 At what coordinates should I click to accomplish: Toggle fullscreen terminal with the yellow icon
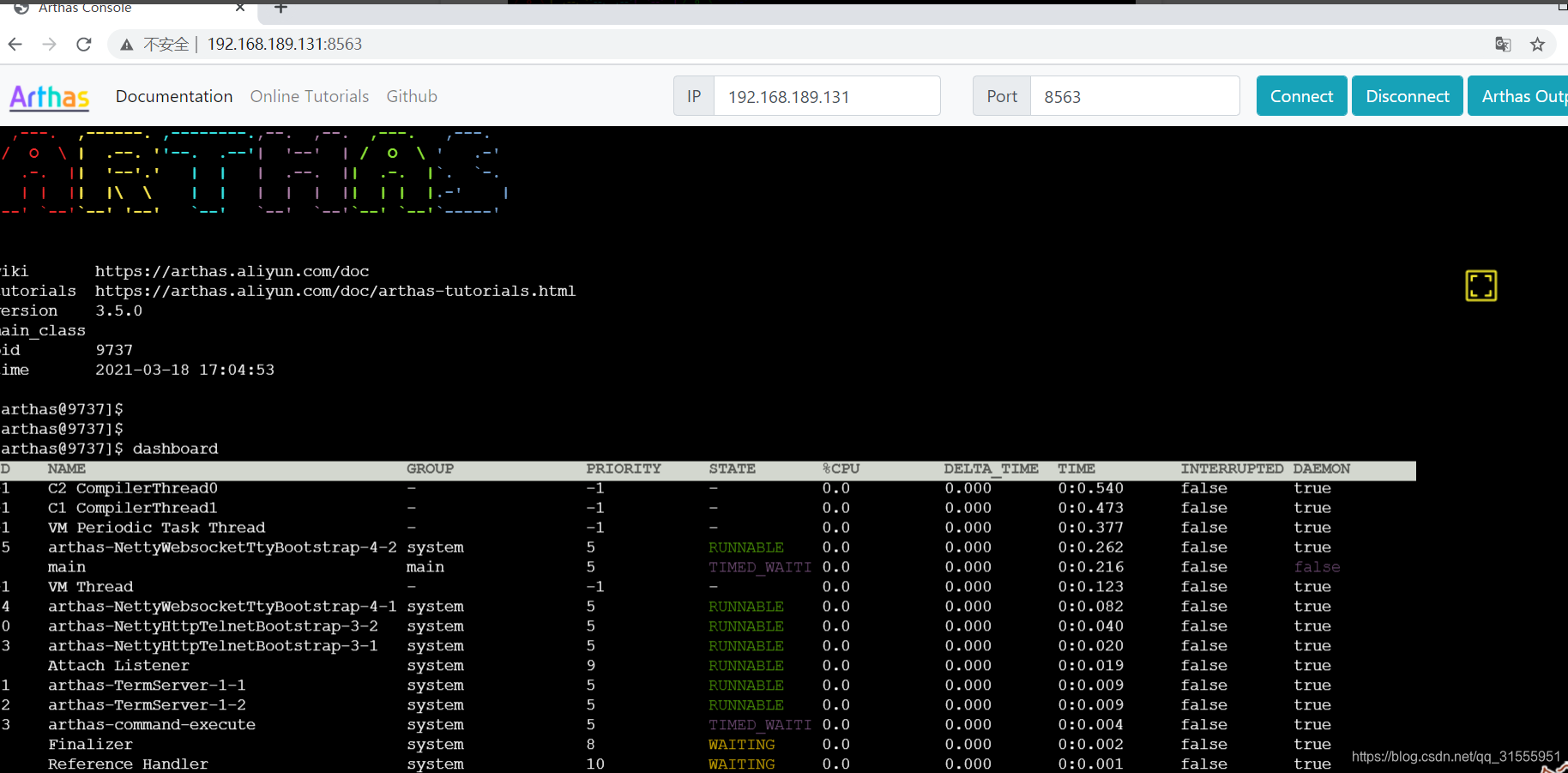[1481, 286]
